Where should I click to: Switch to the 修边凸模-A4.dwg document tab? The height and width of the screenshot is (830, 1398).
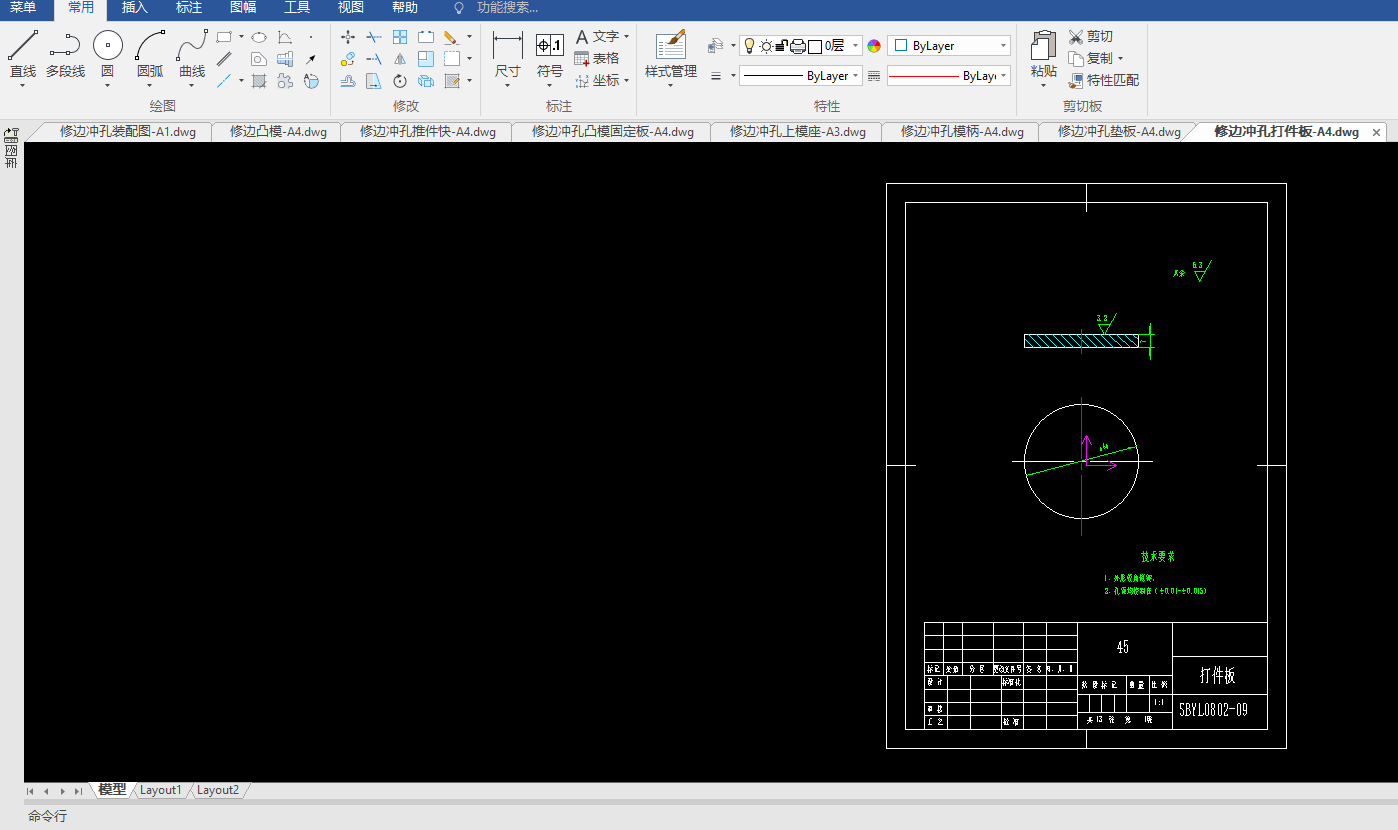coord(278,131)
